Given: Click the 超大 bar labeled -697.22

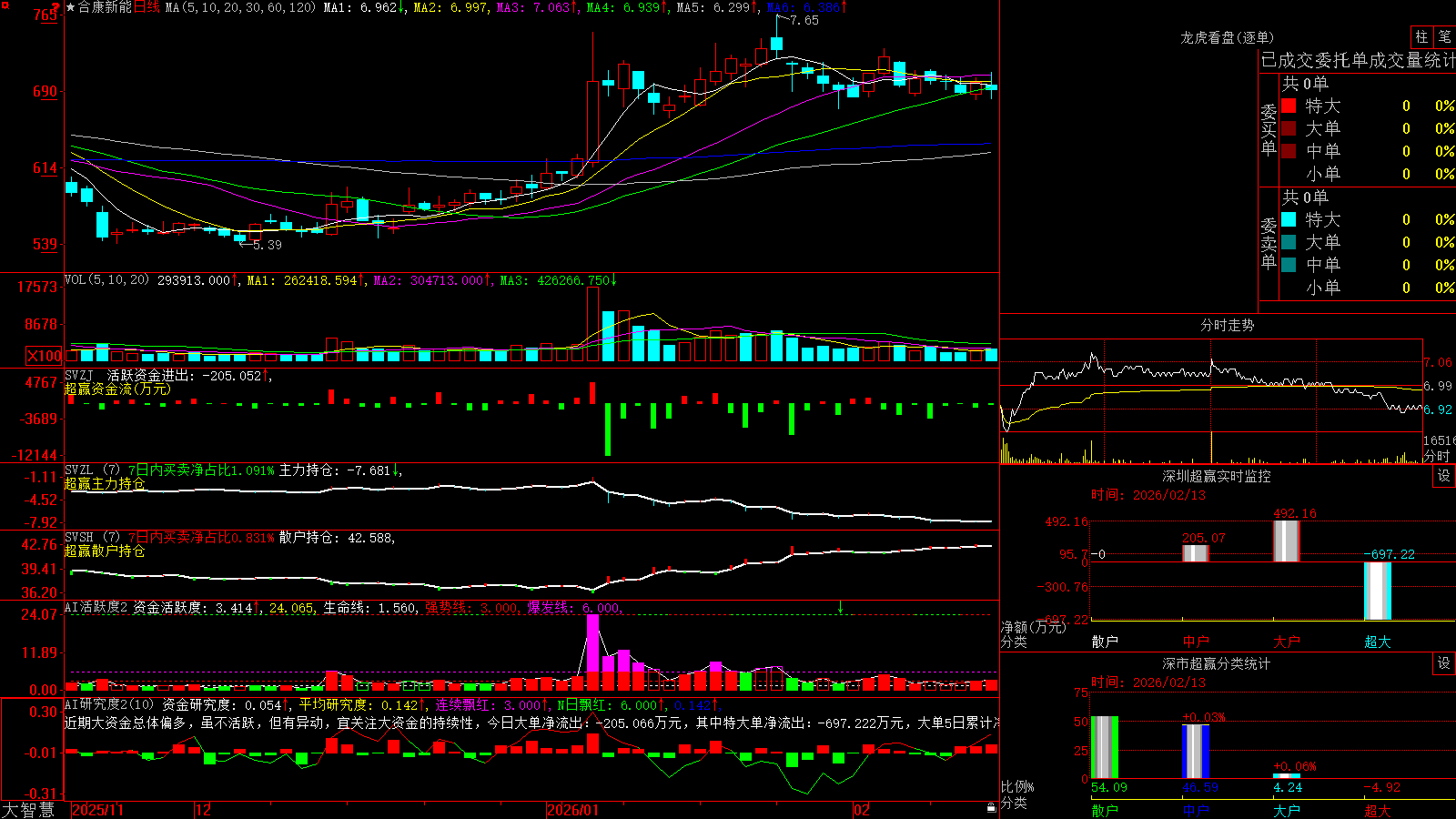Looking at the screenshot, I should [1377, 591].
